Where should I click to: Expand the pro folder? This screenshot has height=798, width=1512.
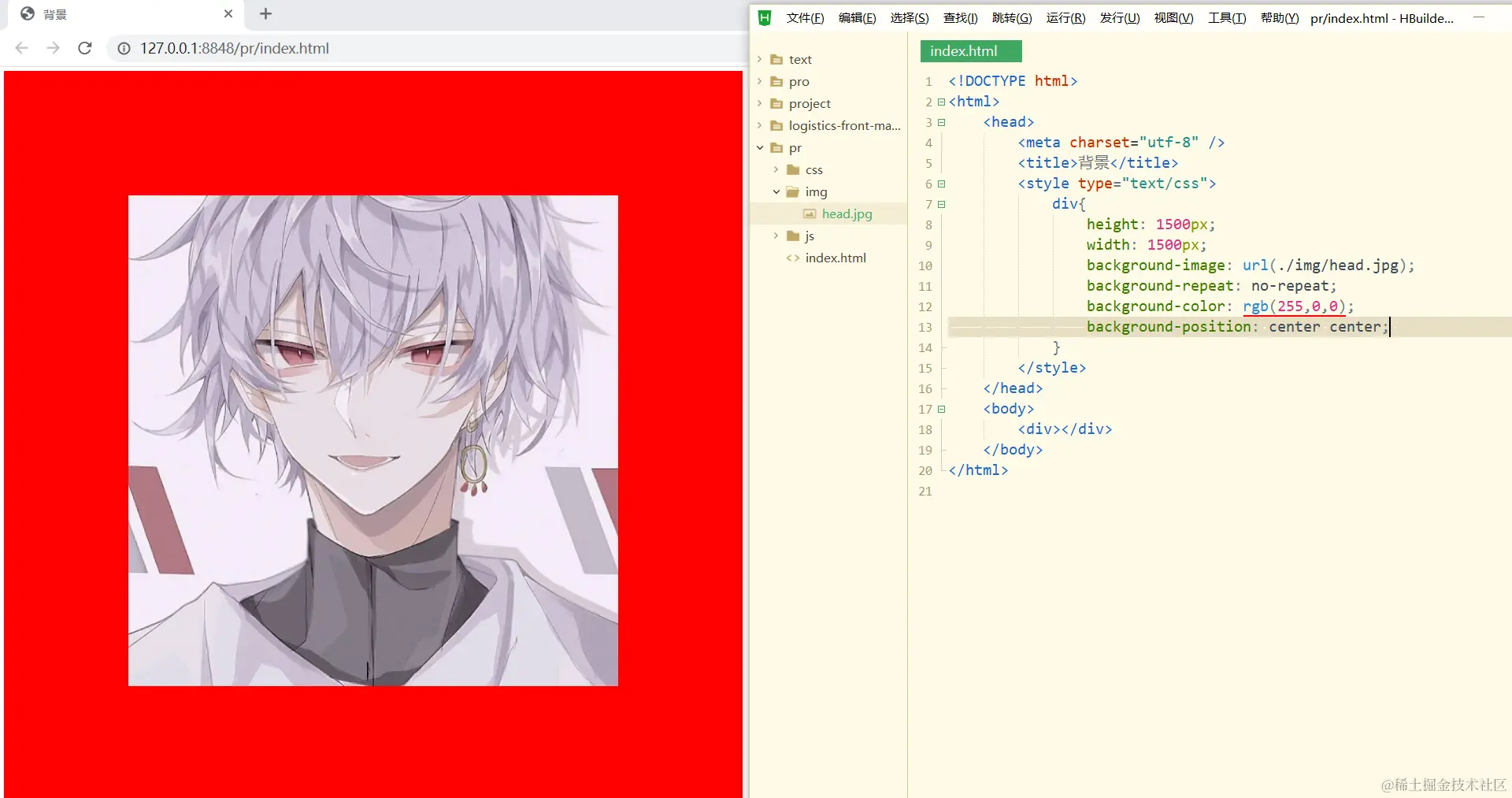tap(760, 81)
